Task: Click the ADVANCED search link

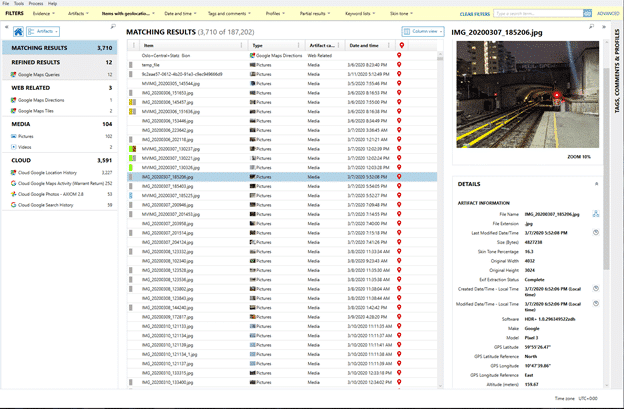Action: [x=608, y=14]
